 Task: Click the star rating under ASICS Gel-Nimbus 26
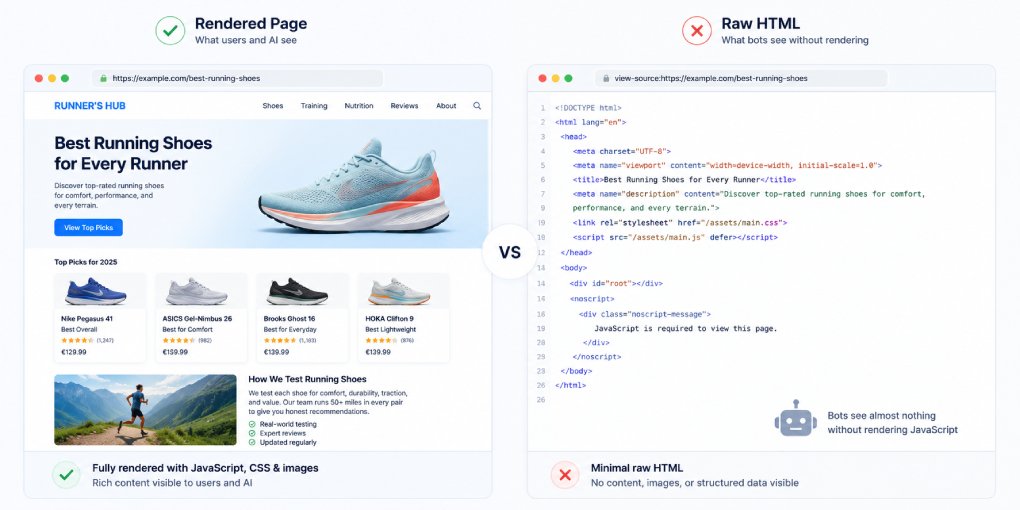coord(178,340)
